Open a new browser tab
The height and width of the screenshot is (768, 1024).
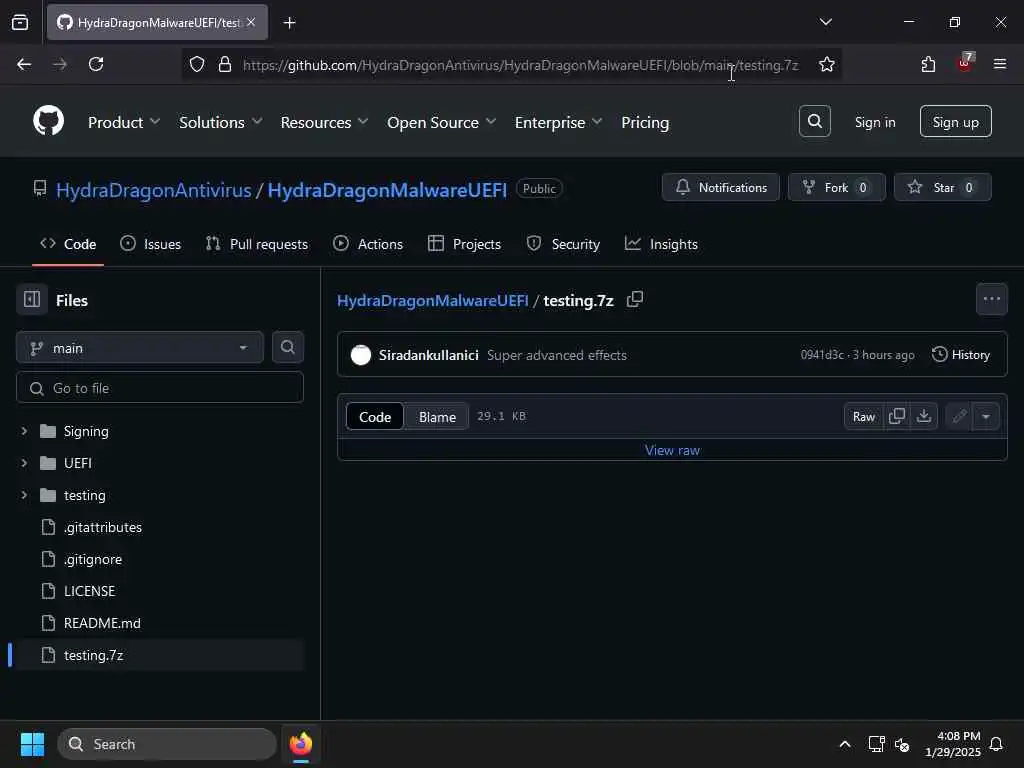(289, 23)
